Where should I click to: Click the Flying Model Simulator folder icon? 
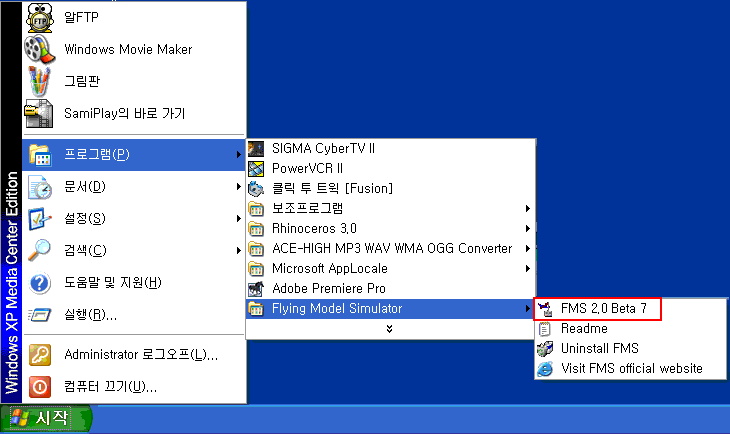pos(256,309)
